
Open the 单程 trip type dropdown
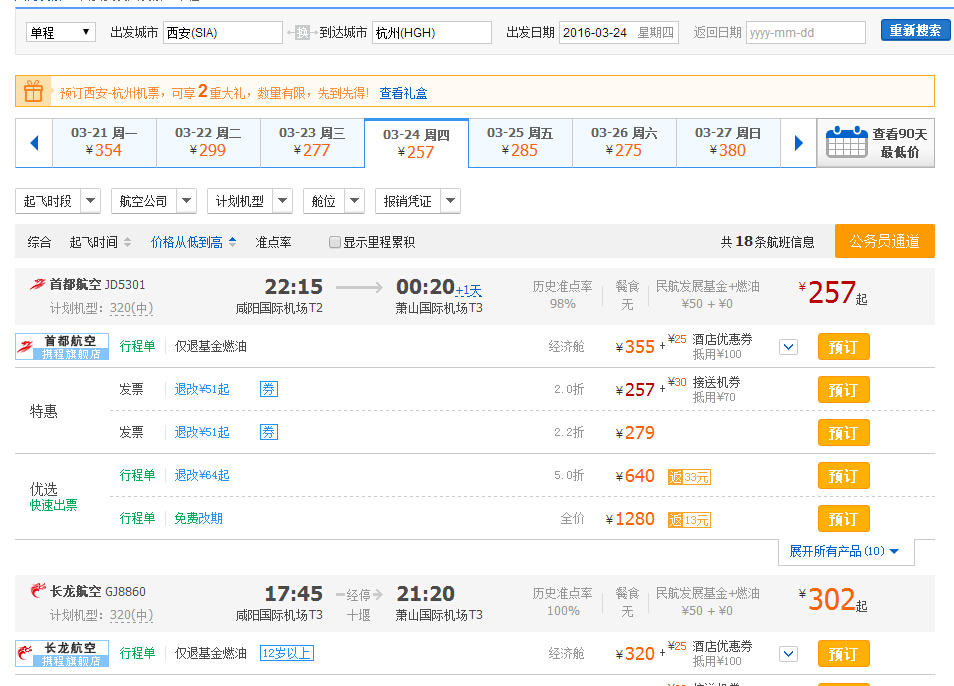coord(60,32)
